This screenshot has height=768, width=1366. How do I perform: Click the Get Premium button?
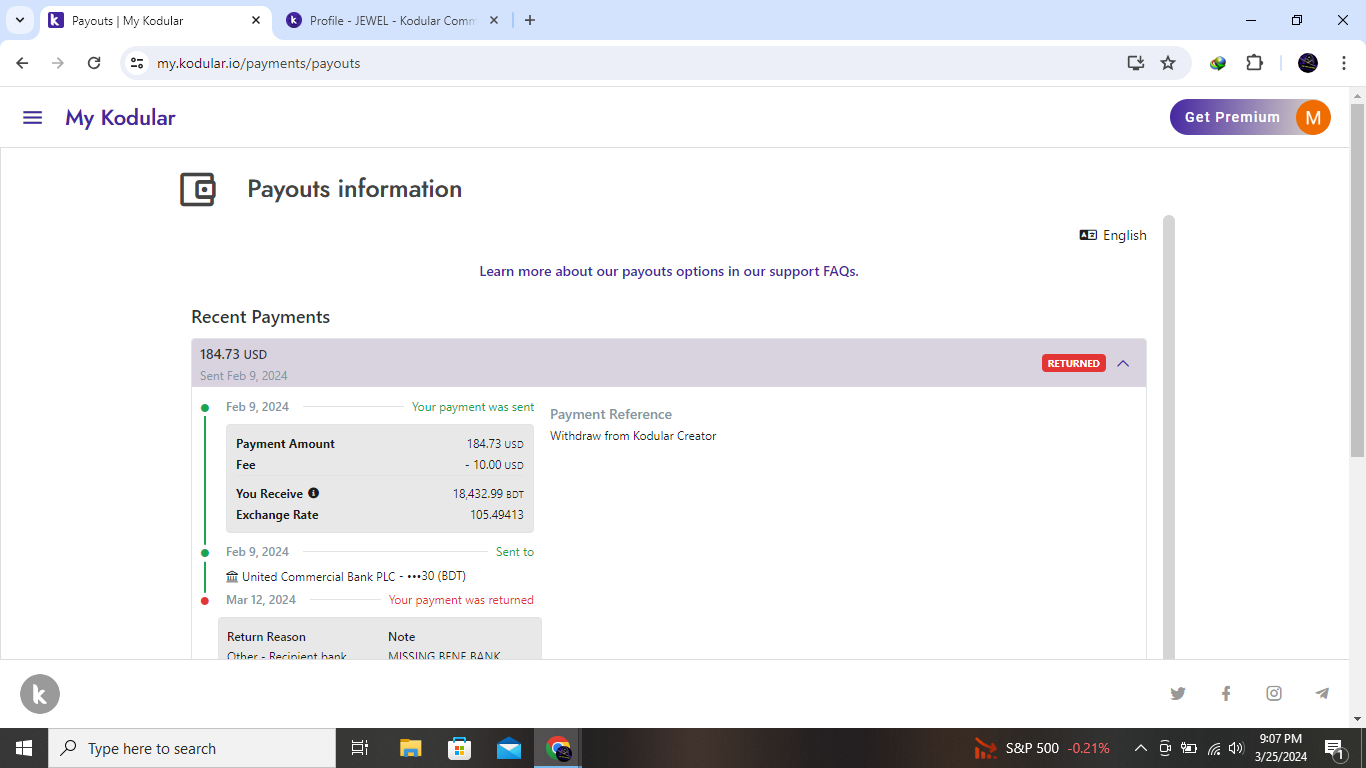(x=1232, y=117)
